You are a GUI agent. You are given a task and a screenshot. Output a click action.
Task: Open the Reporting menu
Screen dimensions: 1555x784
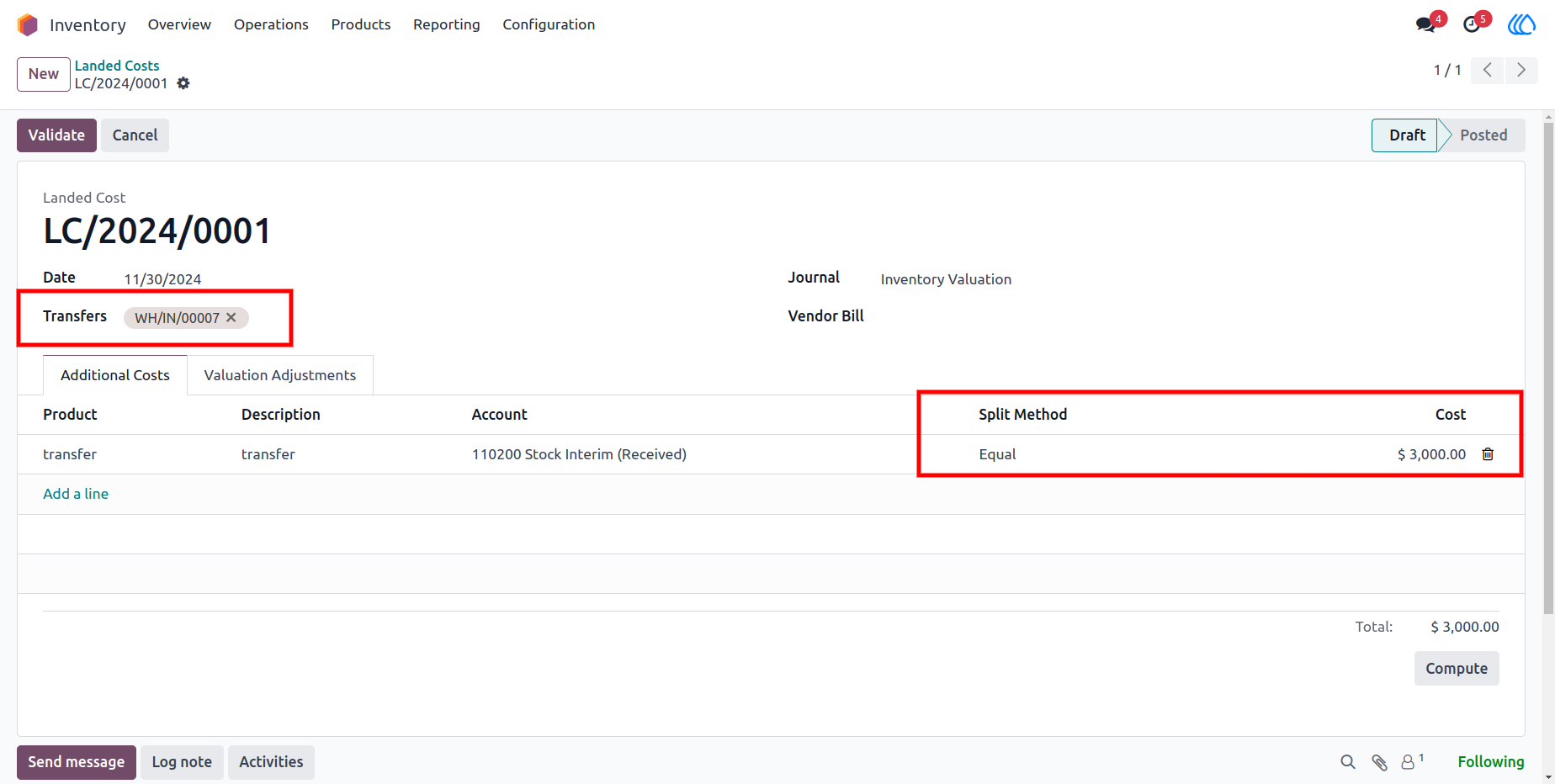(447, 24)
